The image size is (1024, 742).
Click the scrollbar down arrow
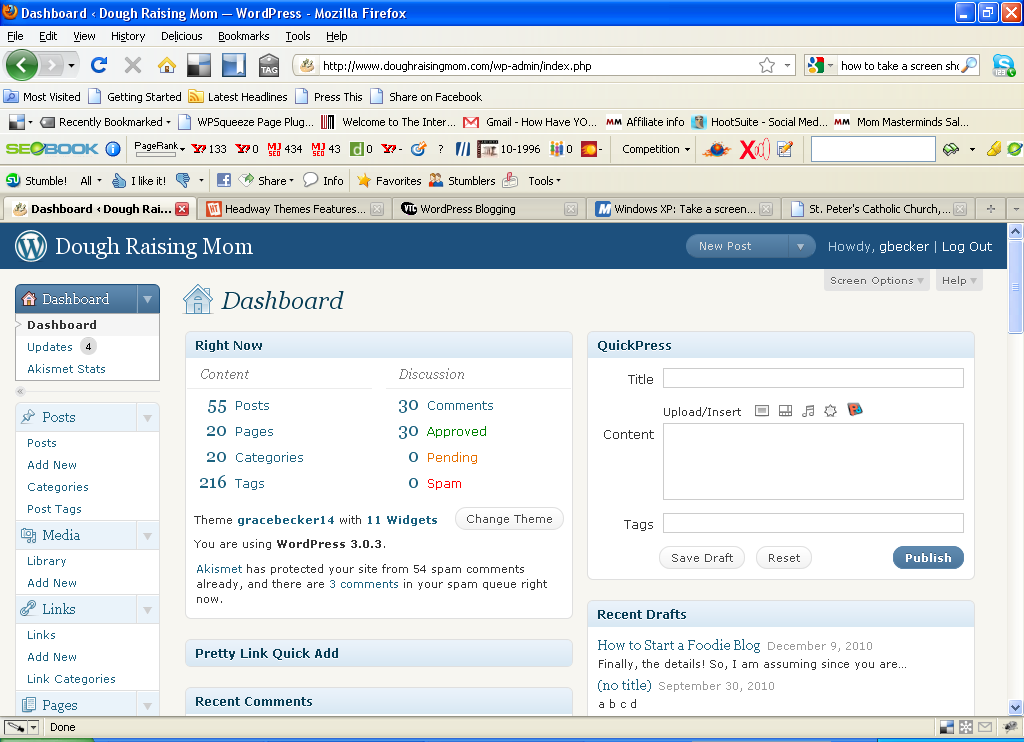pos(1016,707)
